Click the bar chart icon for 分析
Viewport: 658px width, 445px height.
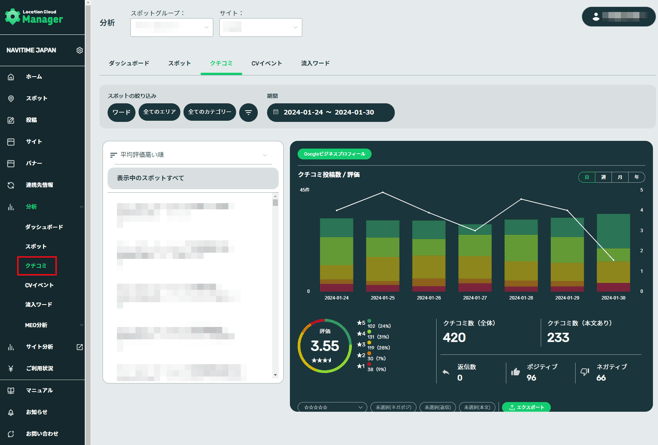pos(11,207)
